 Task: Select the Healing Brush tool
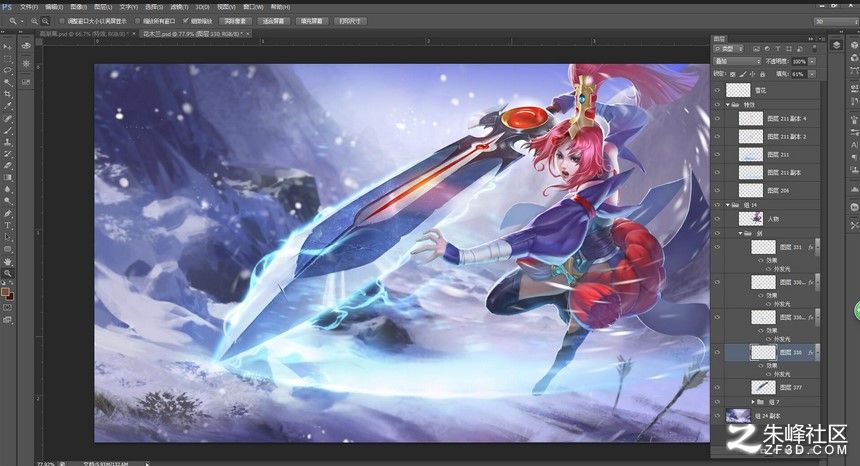pyautogui.click(x=8, y=118)
